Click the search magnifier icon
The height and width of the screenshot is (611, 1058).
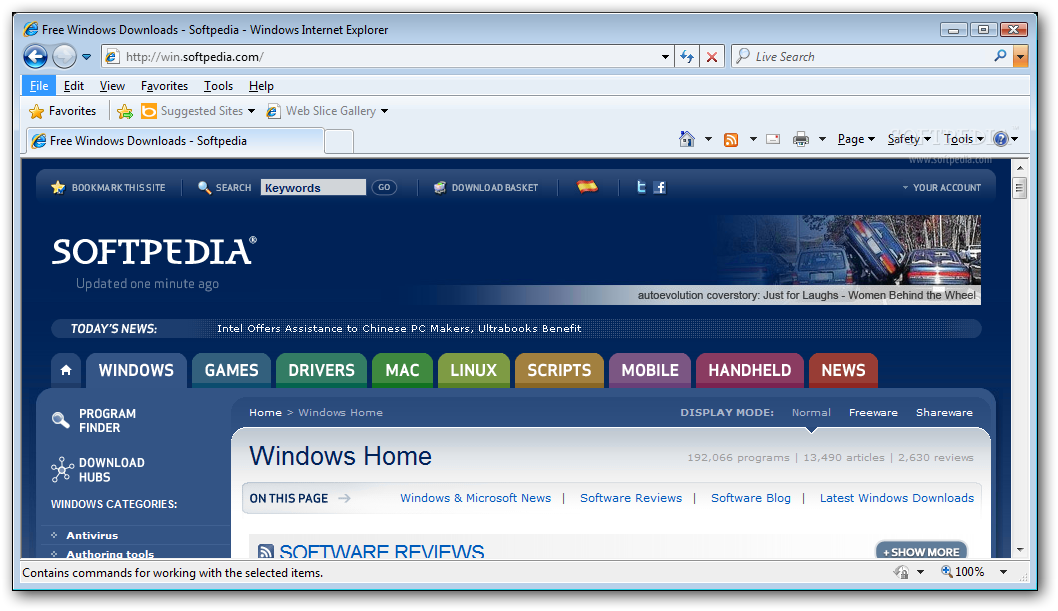1000,57
